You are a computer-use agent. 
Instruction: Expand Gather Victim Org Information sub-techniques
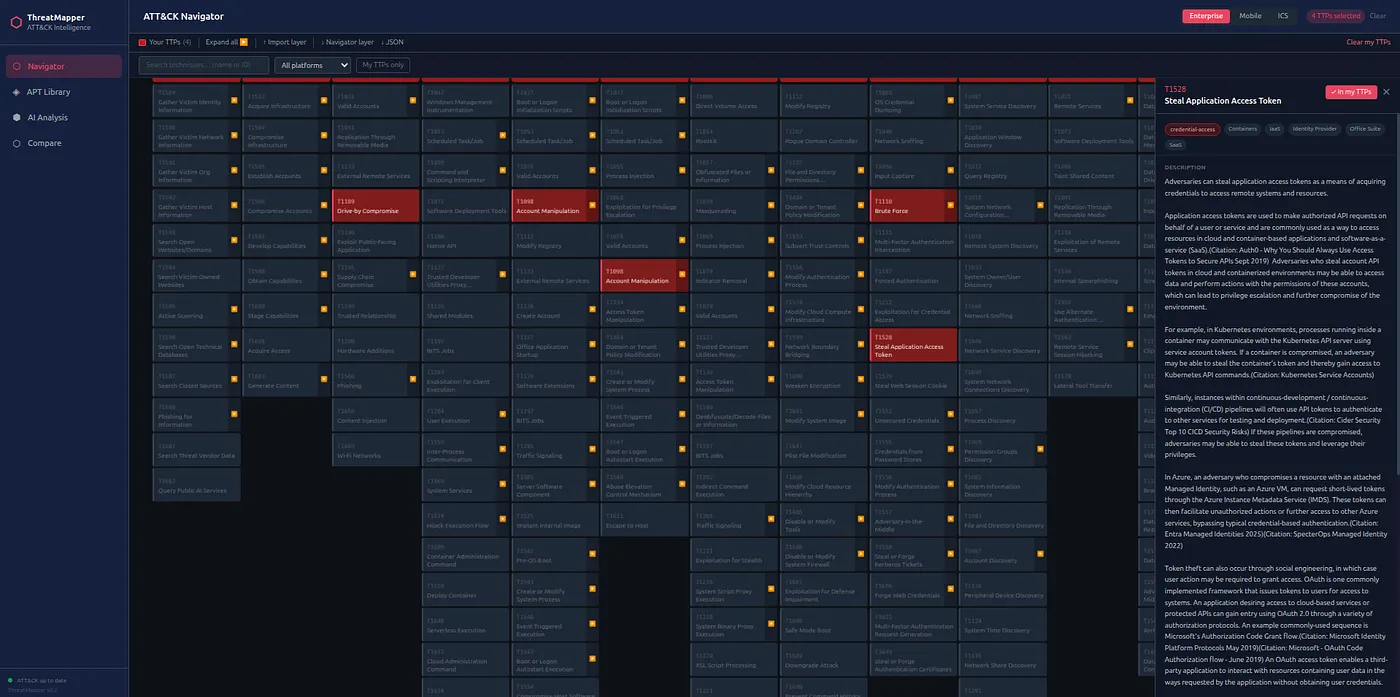point(232,171)
